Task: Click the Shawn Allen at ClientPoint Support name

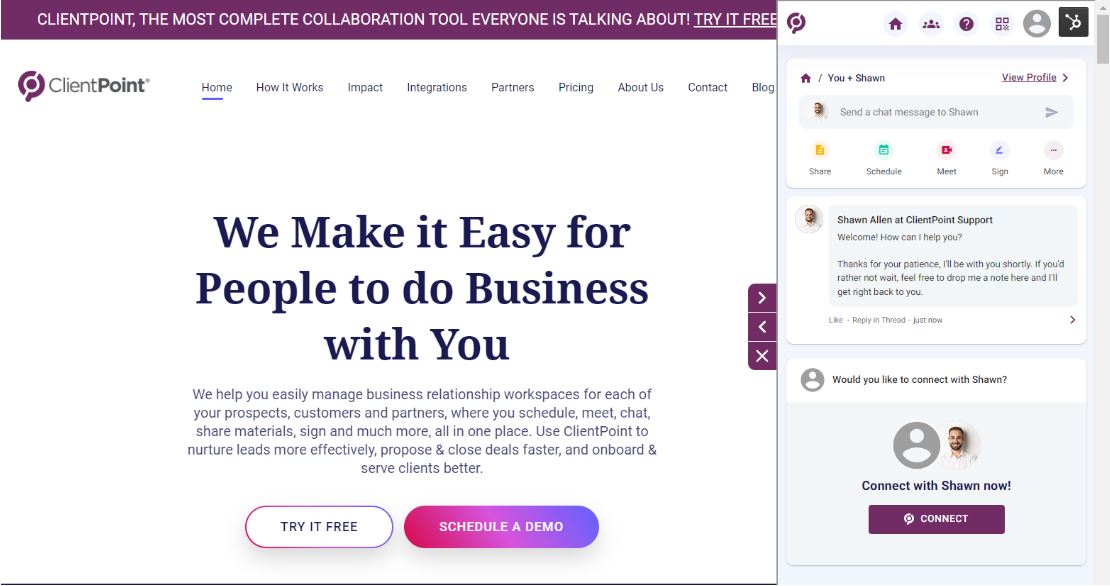Action: (915, 220)
